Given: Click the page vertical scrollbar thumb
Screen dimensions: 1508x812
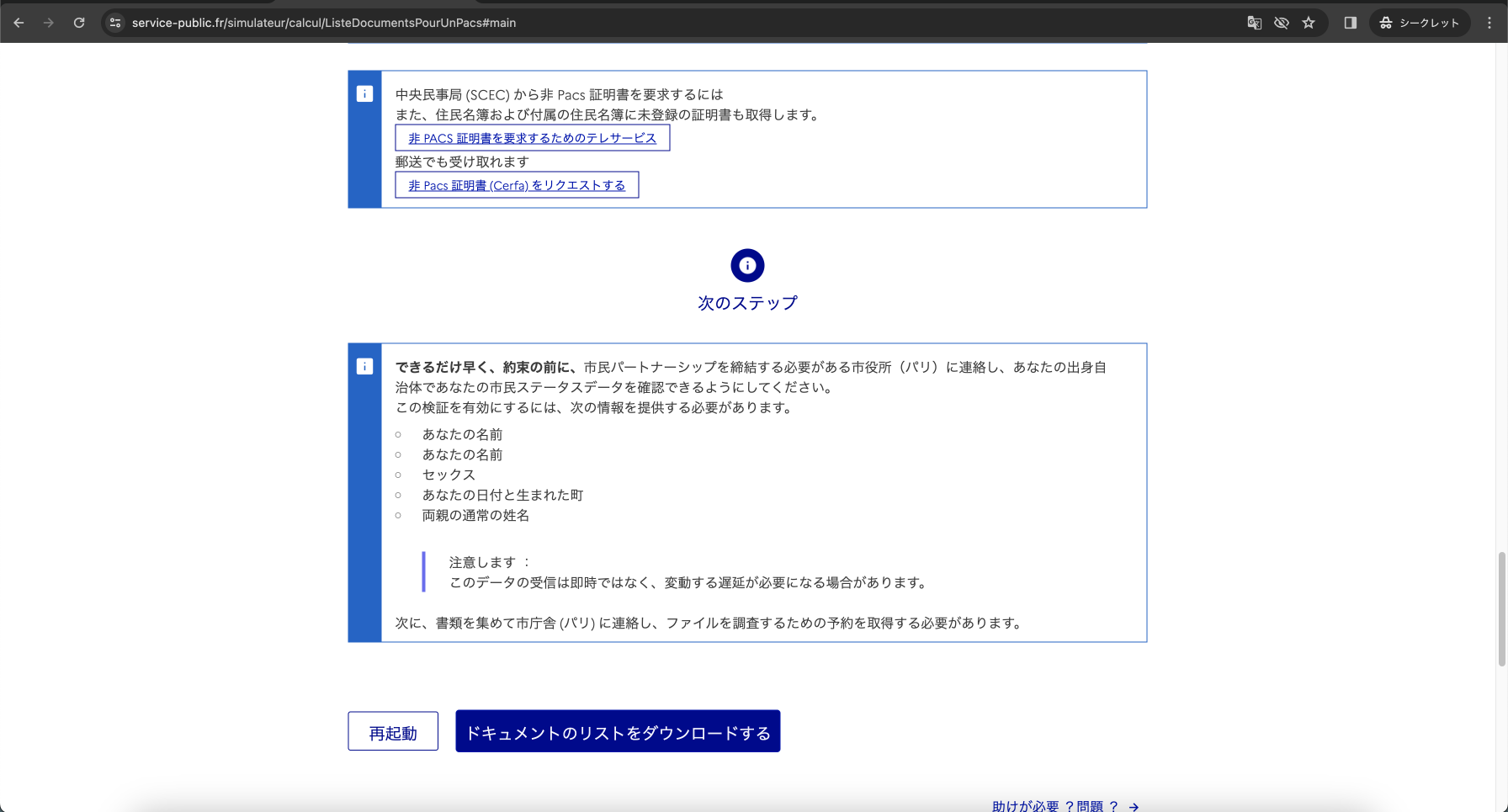Looking at the screenshot, I should (x=1501, y=609).
